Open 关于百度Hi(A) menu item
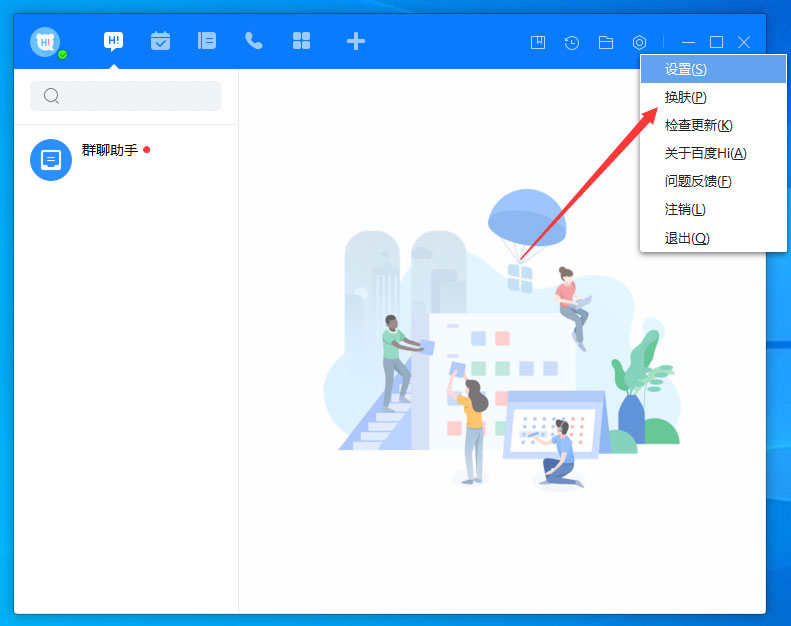 (705, 153)
